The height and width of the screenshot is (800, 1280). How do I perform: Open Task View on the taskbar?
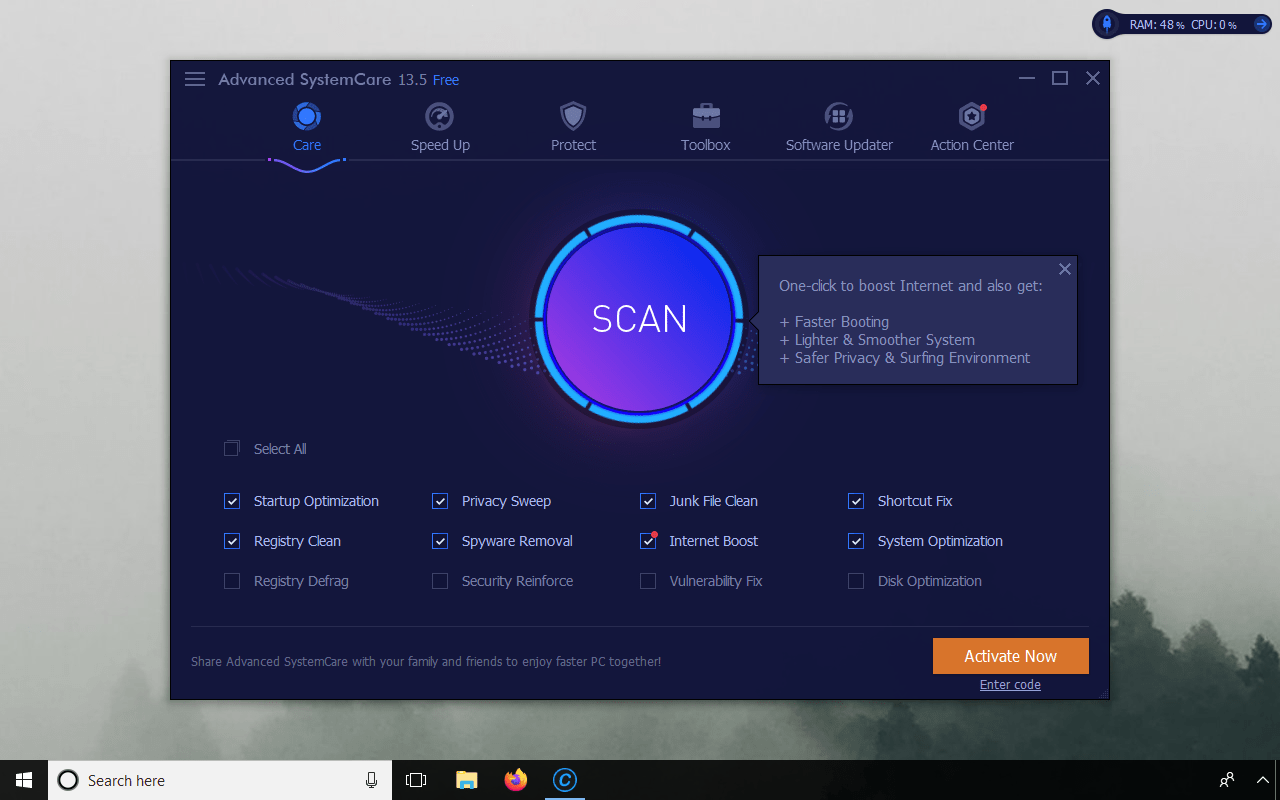(416, 780)
